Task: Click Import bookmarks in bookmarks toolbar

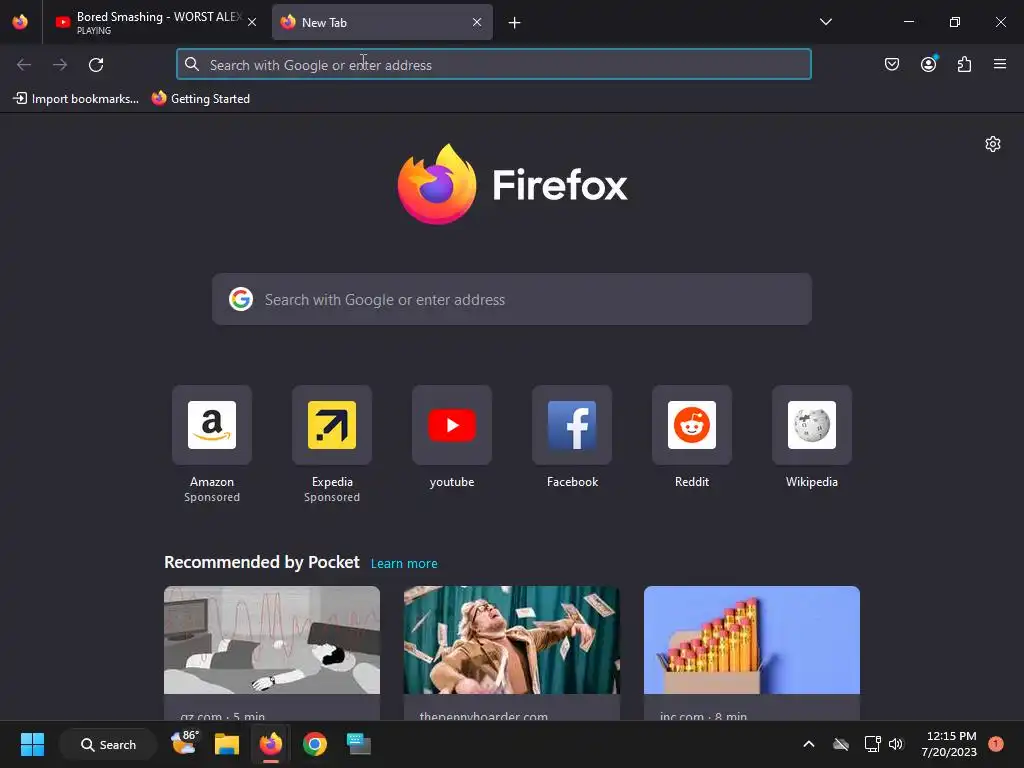Action: click(76, 99)
